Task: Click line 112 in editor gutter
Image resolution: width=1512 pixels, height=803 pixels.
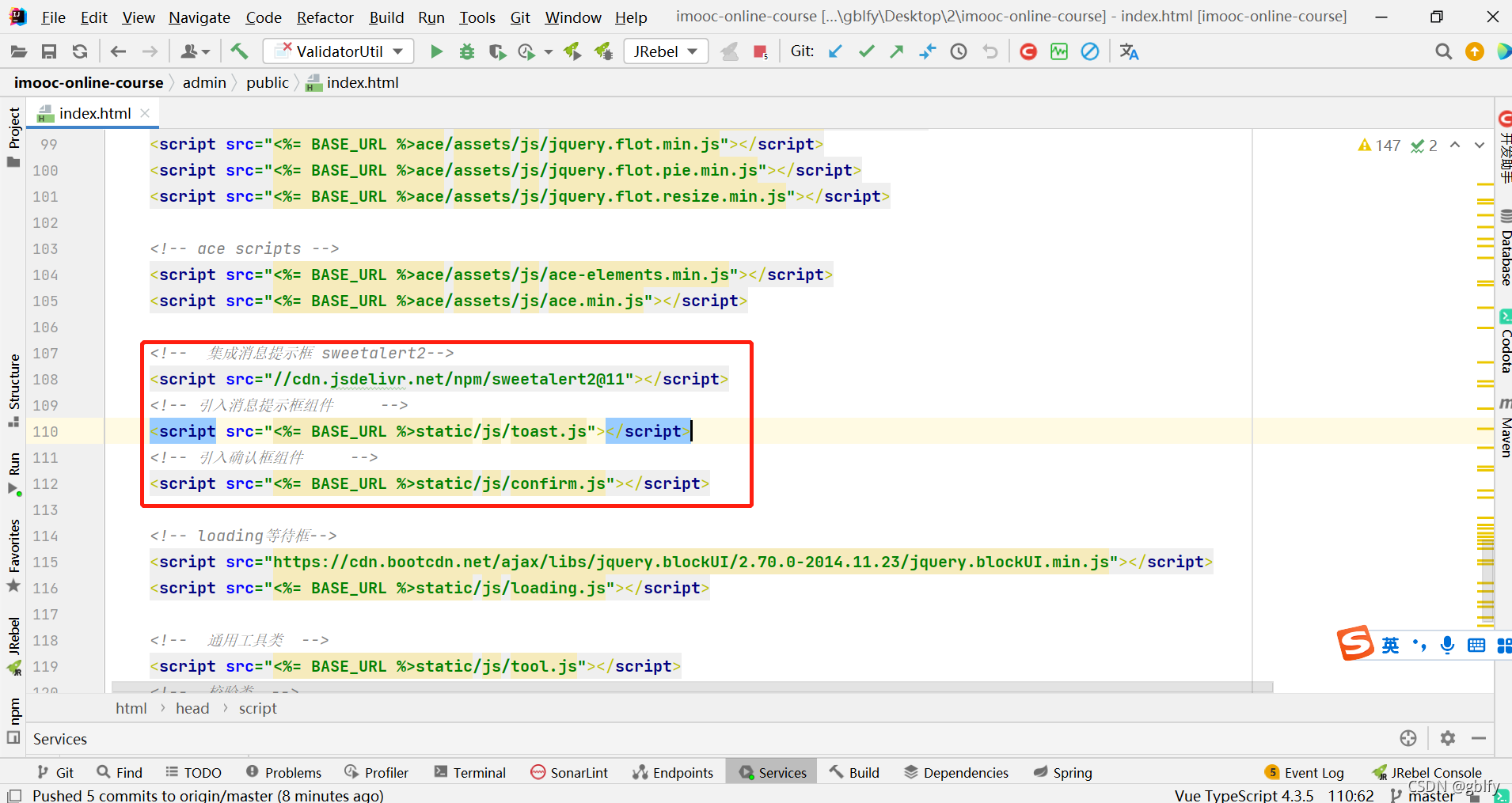Action: tap(45, 483)
